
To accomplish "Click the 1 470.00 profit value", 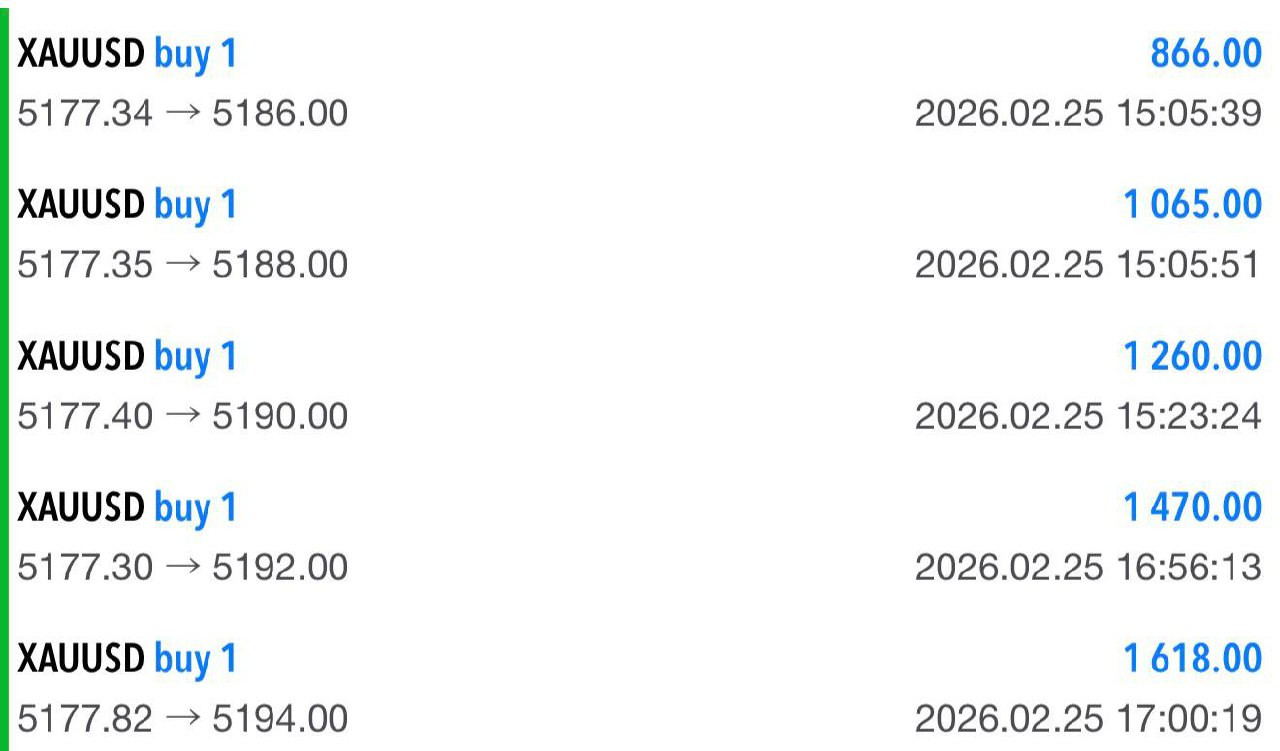I will (x=1192, y=508).
